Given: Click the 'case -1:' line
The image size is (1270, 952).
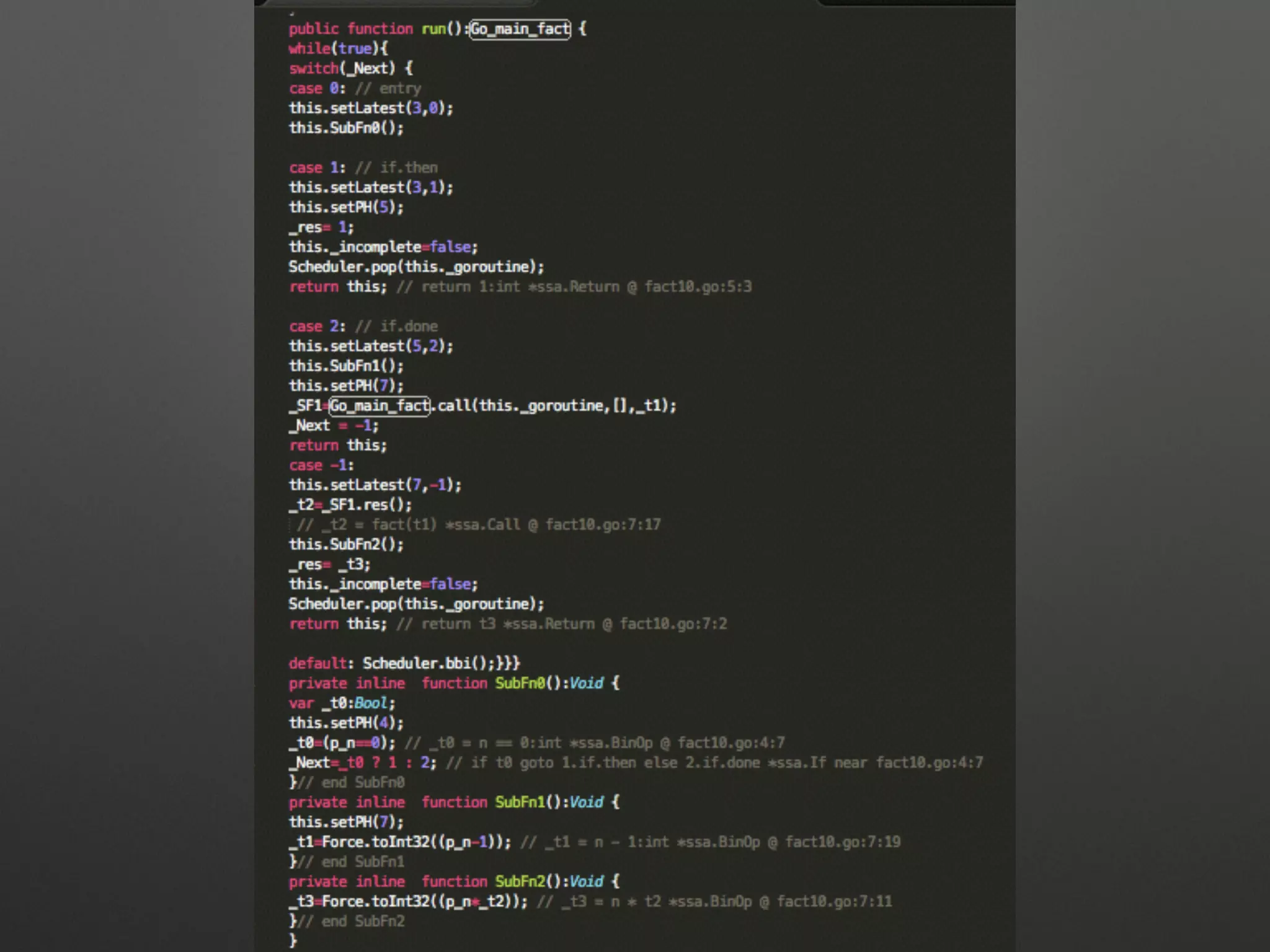Looking at the screenshot, I should tap(321, 465).
